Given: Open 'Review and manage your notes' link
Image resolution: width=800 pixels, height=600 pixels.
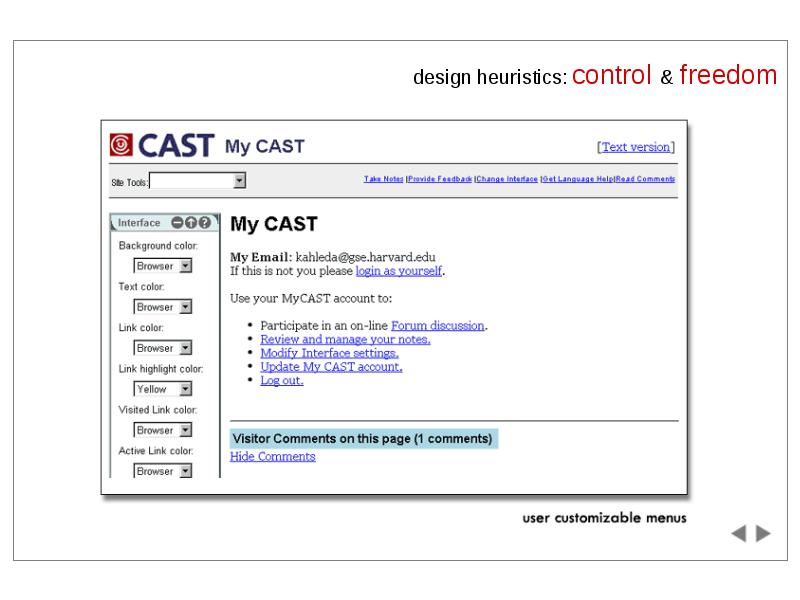Looking at the screenshot, I should 345,339.
